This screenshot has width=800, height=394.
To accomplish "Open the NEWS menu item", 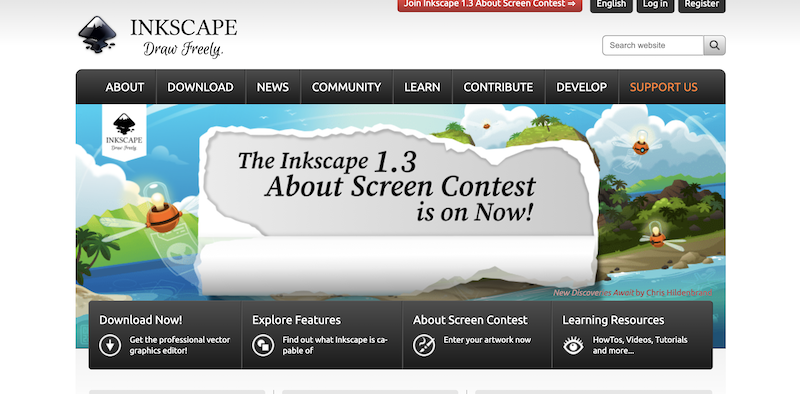I will click(272, 87).
